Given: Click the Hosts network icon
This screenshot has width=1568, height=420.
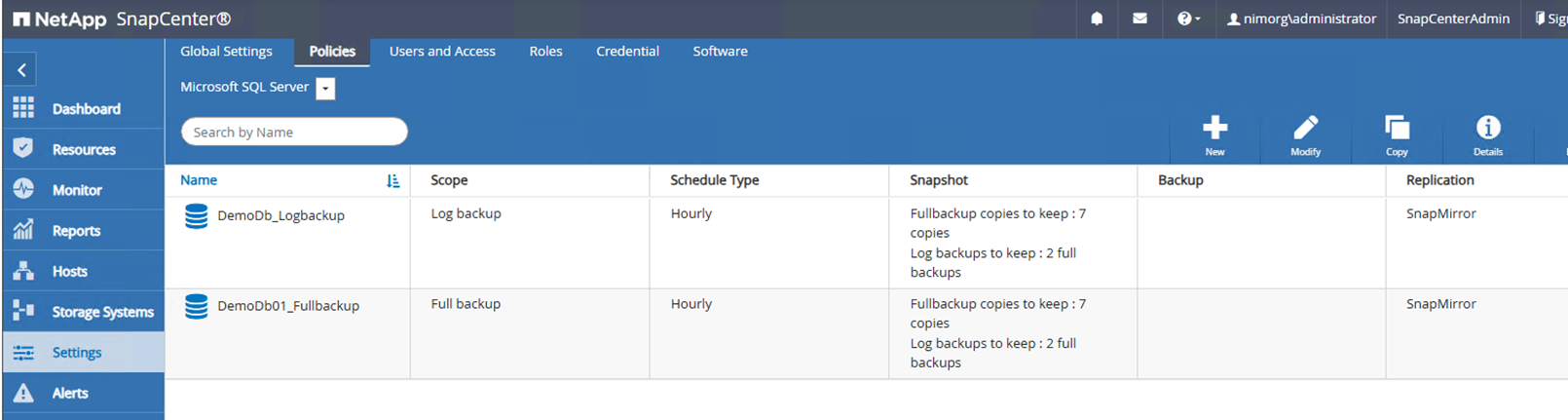Looking at the screenshot, I should [23, 271].
